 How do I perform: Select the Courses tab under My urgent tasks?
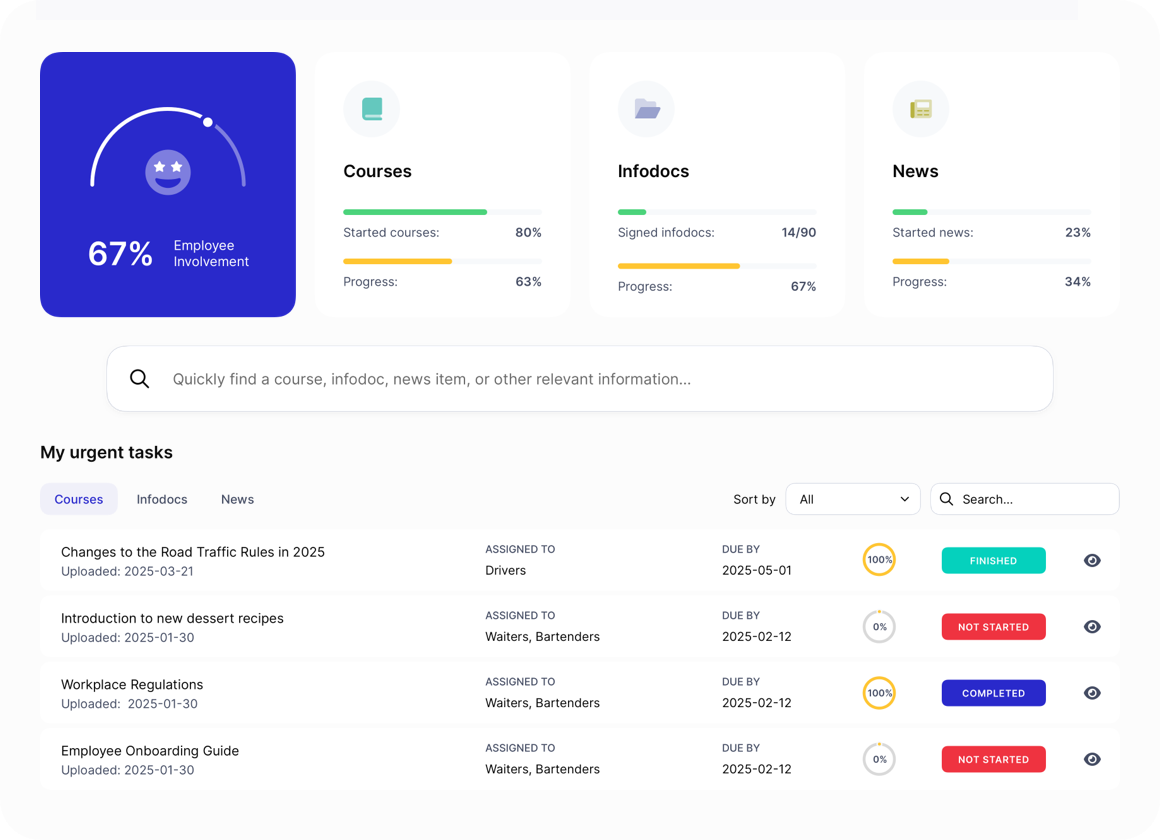(79, 499)
